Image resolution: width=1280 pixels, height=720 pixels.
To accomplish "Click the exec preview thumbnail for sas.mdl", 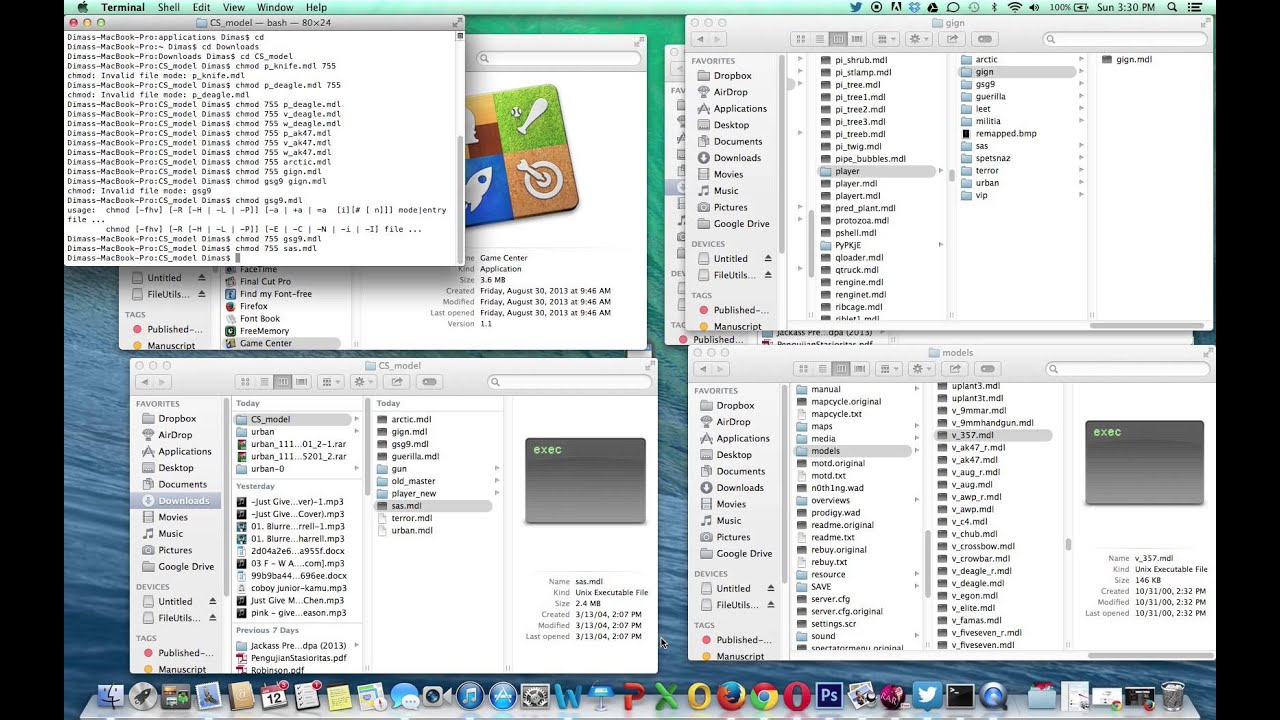I will tap(585, 481).
